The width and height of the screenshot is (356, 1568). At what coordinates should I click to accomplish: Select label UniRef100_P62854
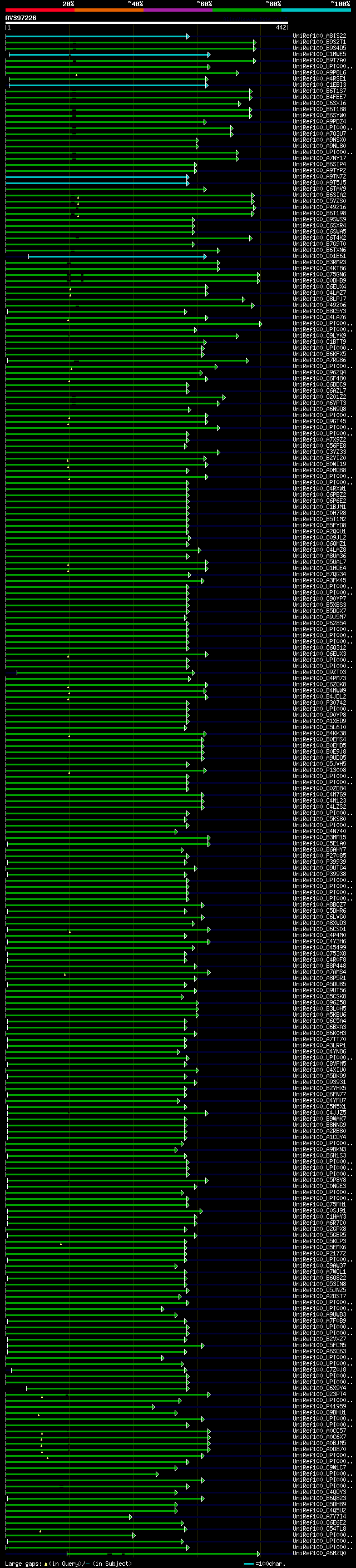pos(319,624)
